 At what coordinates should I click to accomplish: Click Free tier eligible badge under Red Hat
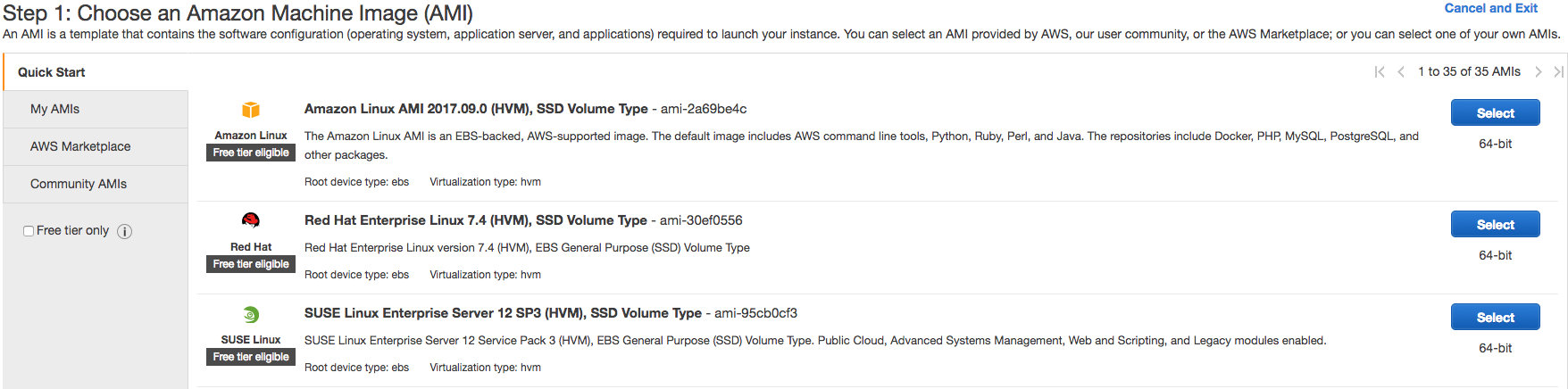[251, 264]
